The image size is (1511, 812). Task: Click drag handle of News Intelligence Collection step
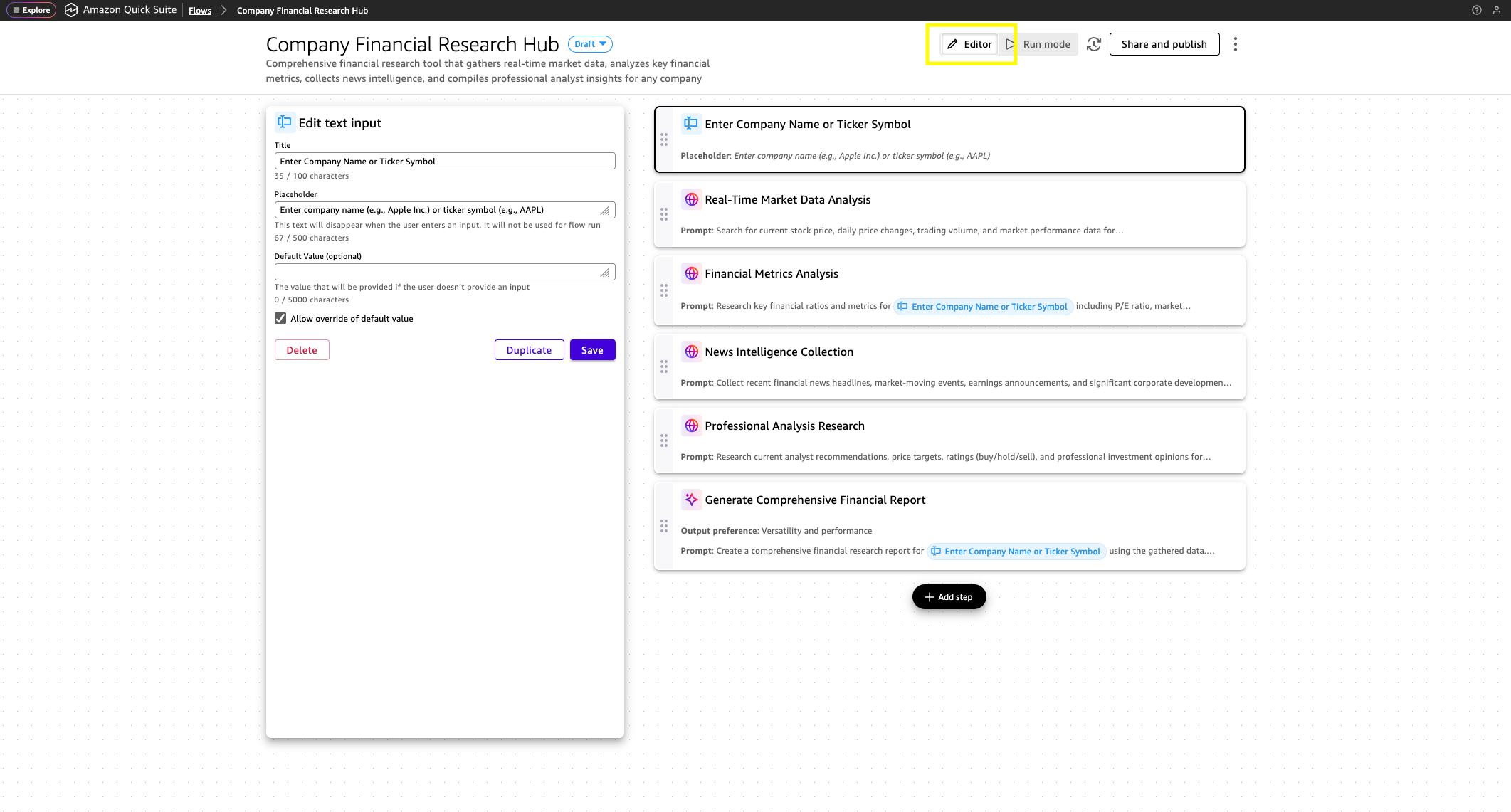click(x=663, y=367)
